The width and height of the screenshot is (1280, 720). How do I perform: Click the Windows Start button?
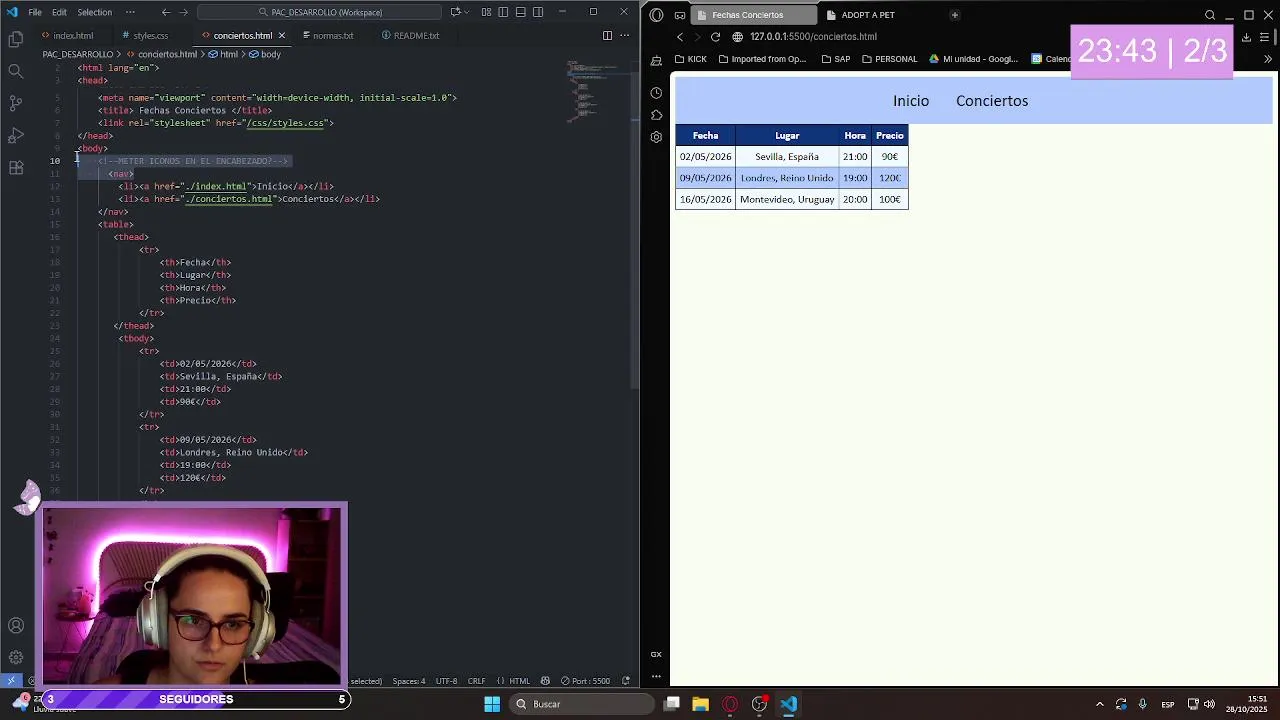click(492, 704)
